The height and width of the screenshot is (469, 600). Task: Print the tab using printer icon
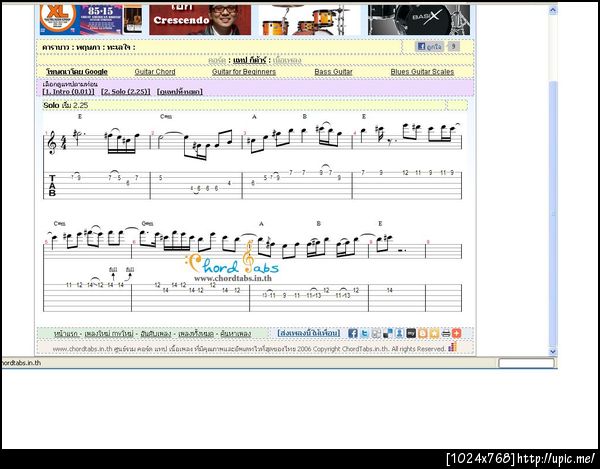pyautogui.click(x=445, y=333)
